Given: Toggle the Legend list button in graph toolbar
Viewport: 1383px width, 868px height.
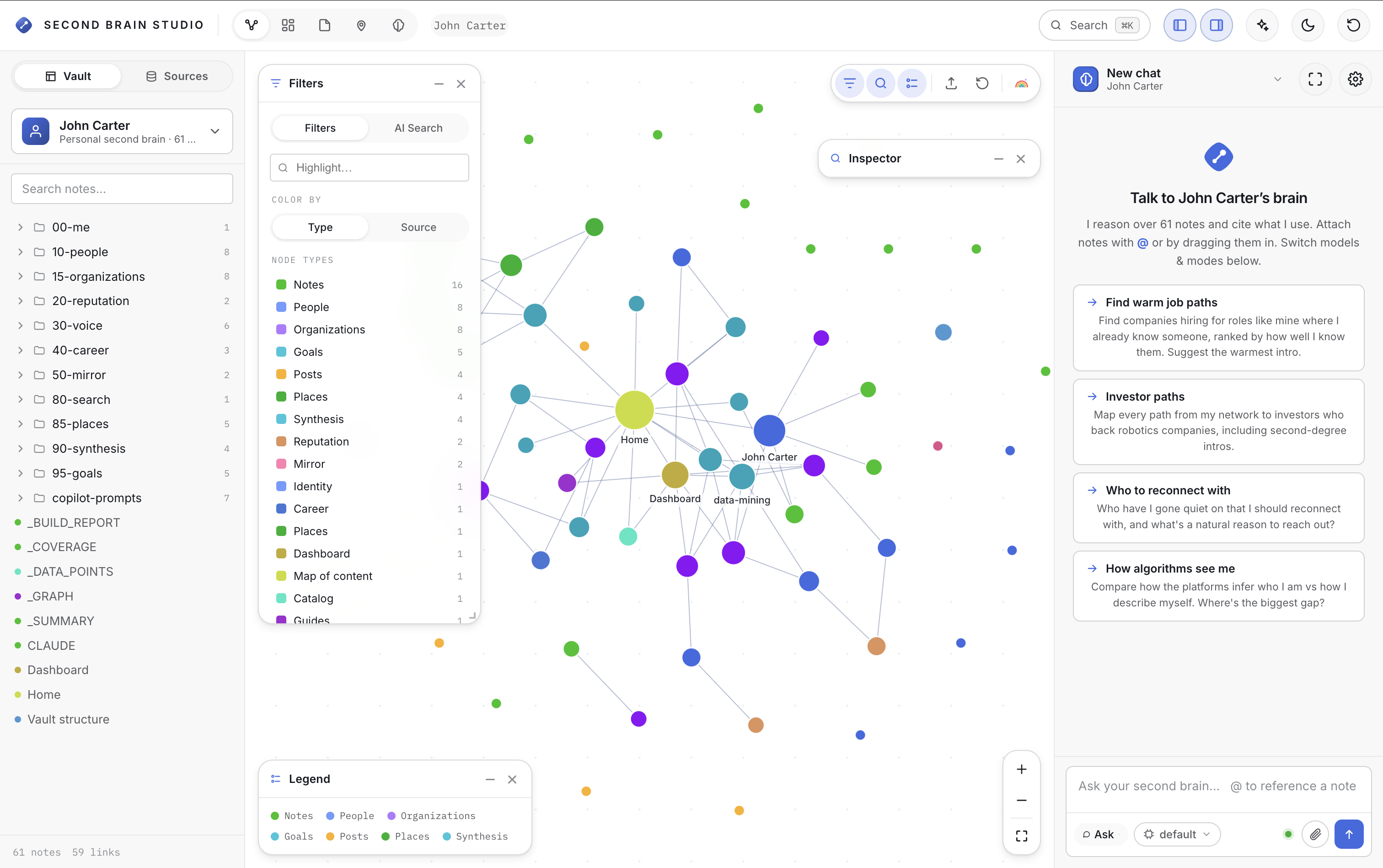Looking at the screenshot, I should point(911,84).
